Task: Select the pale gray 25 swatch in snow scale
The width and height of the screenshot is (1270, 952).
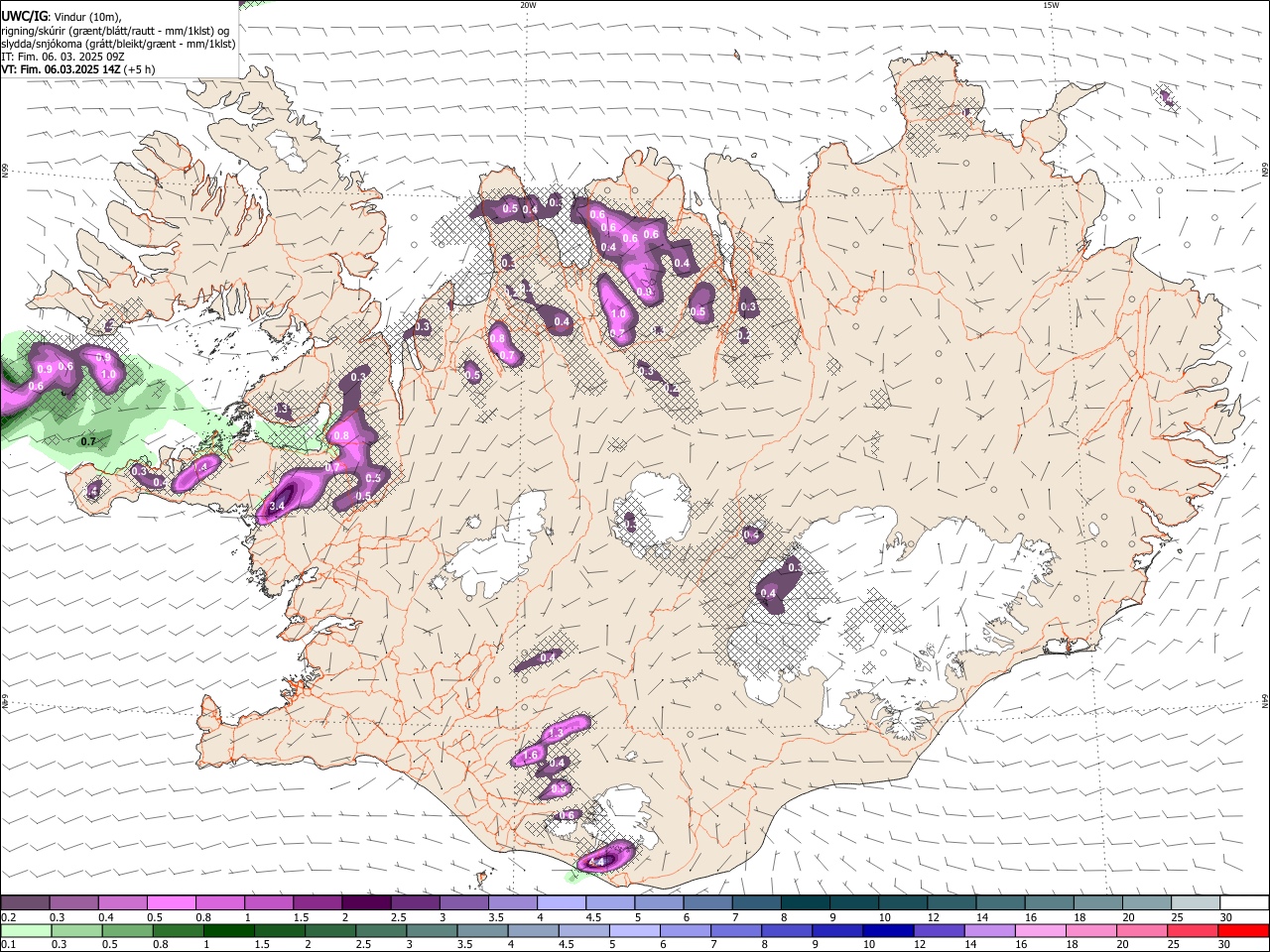Action: click(x=1197, y=903)
